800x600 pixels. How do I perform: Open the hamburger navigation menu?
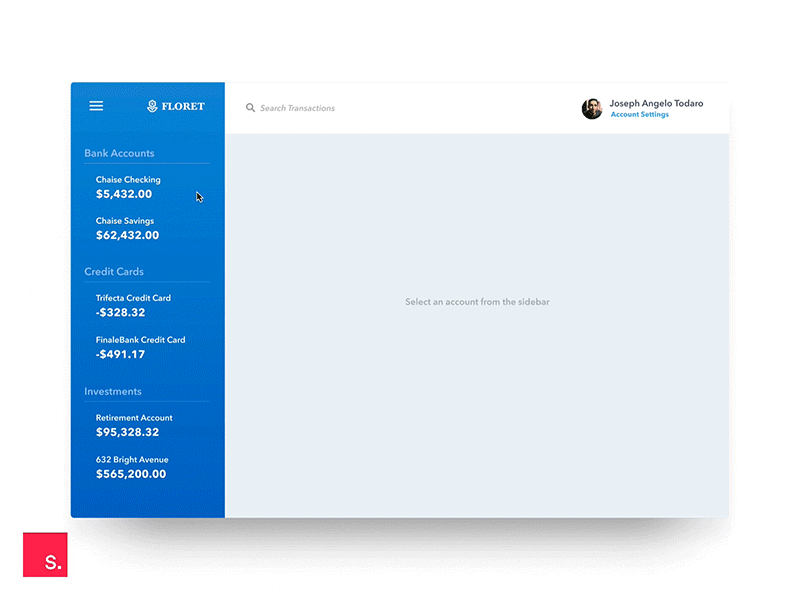tap(96, 105)
